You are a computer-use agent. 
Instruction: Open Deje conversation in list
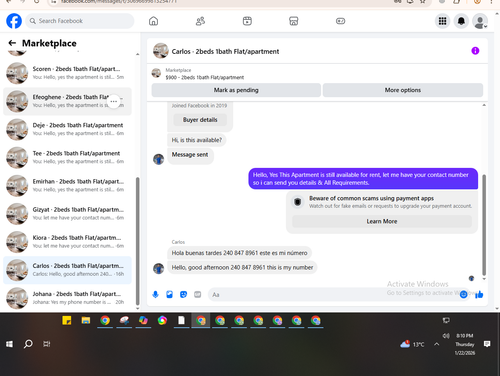[67, 129]
